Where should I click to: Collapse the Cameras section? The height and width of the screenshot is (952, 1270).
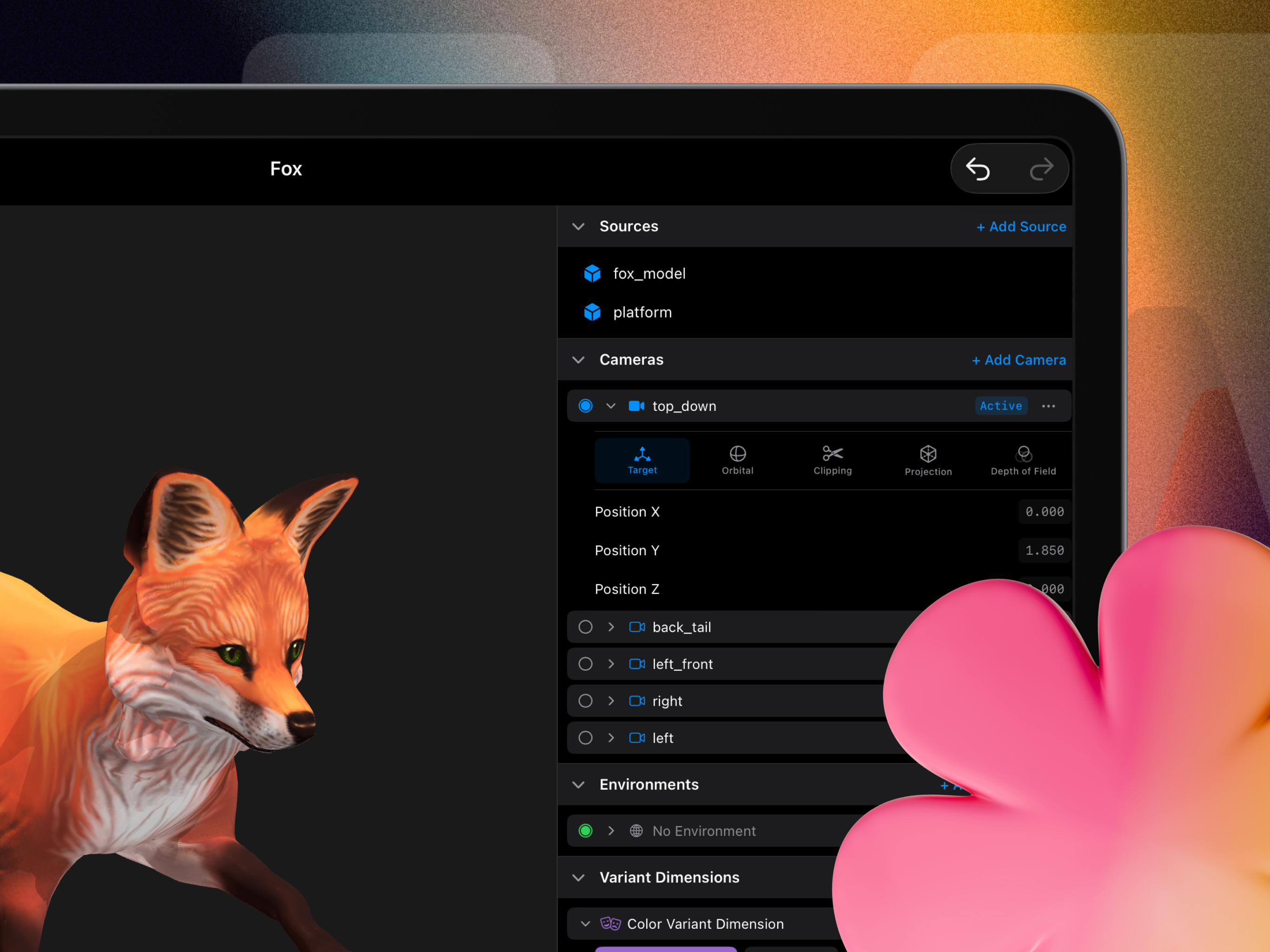click(578, 359)
